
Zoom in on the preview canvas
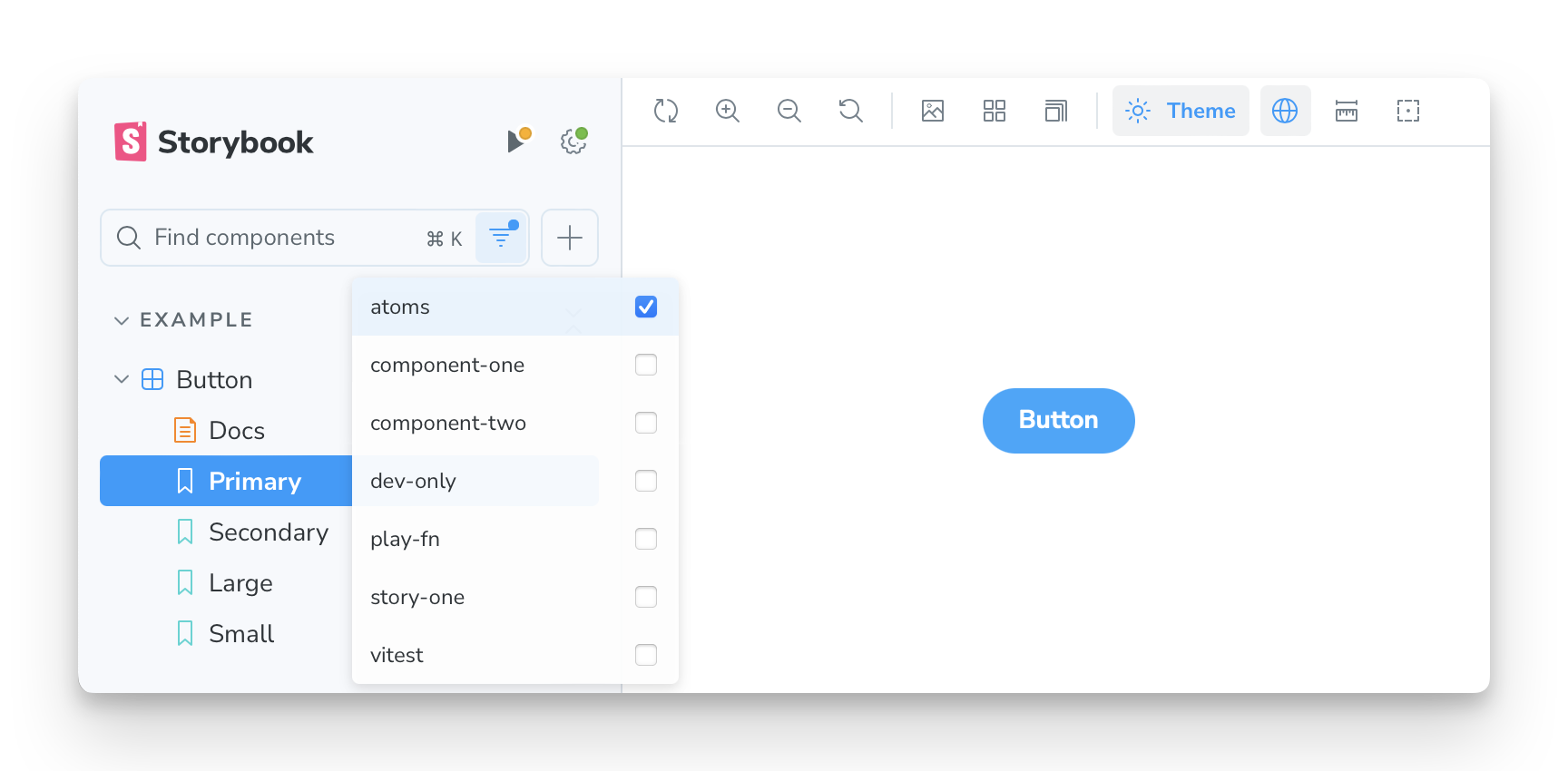click(728, 111)
